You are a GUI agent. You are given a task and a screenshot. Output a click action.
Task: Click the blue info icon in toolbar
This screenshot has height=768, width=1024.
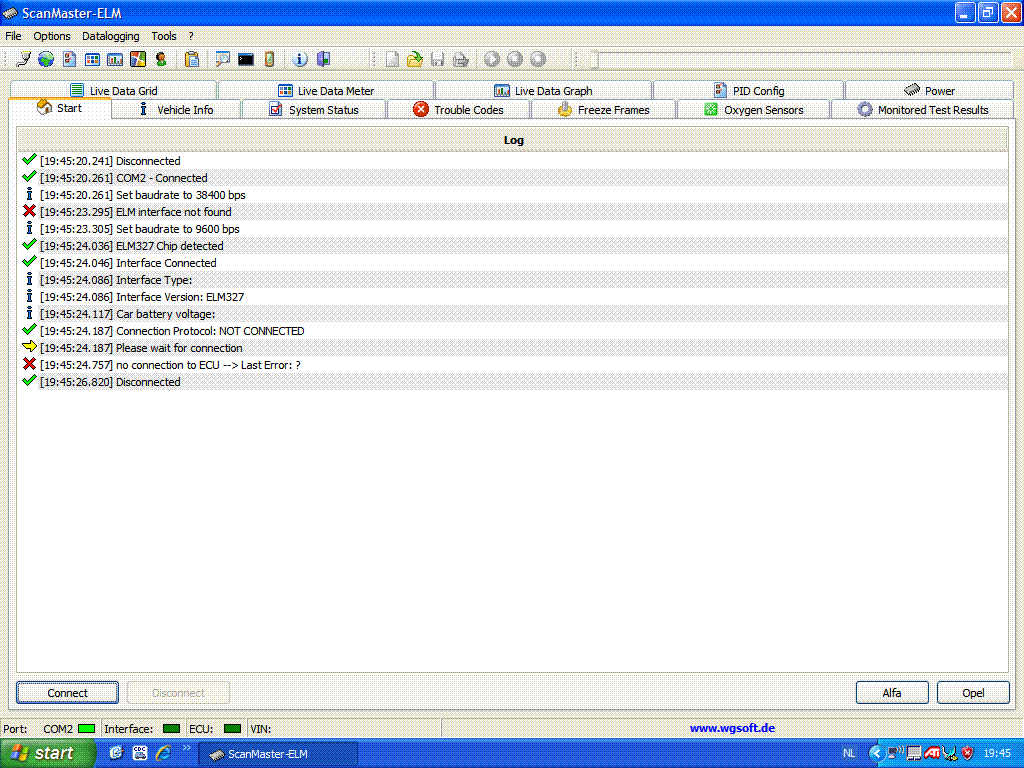tap(300, 60)
